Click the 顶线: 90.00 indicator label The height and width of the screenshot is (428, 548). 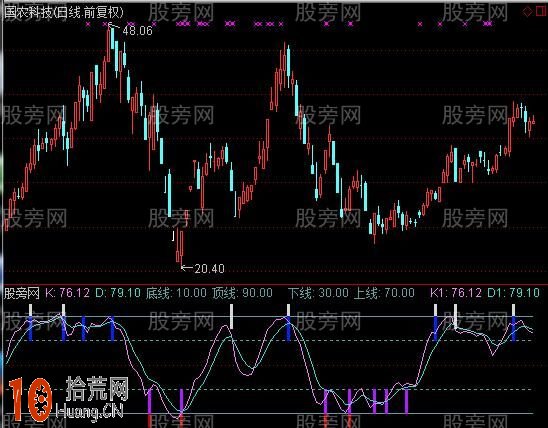[x=243, y=293]
